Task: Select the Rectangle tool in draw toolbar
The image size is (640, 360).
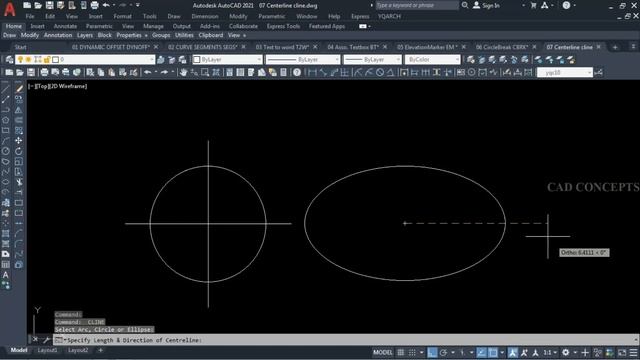Action: click(5, 131)
